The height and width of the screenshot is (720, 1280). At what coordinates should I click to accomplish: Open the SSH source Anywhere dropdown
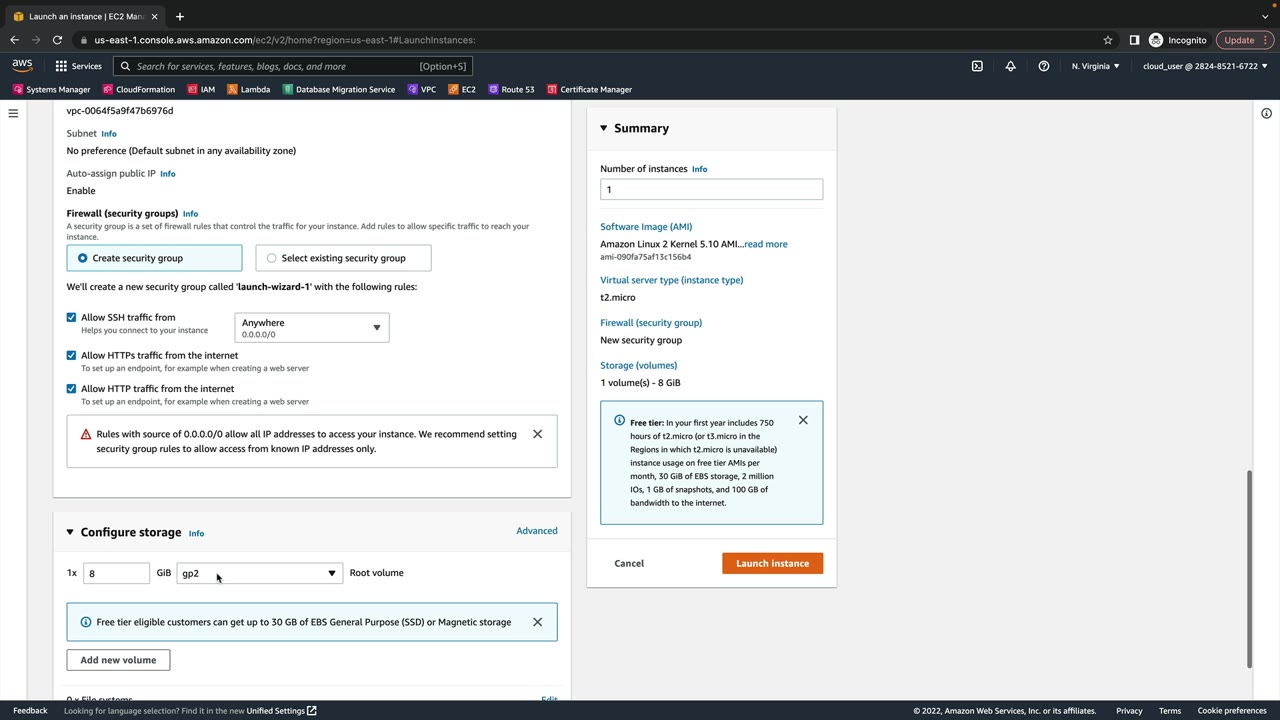pyautogui.click(x=312, y=328)
